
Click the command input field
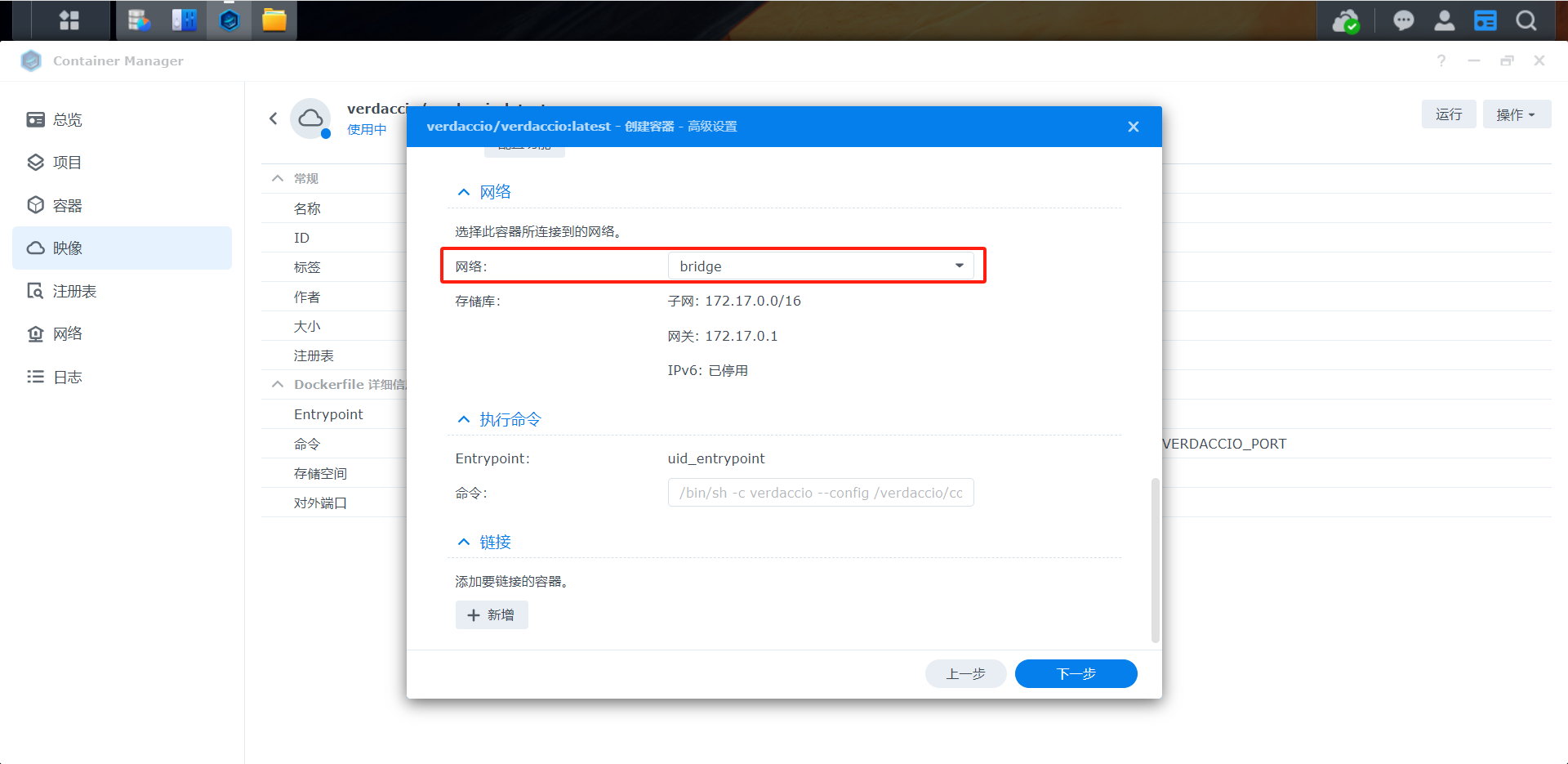[821, 493]
